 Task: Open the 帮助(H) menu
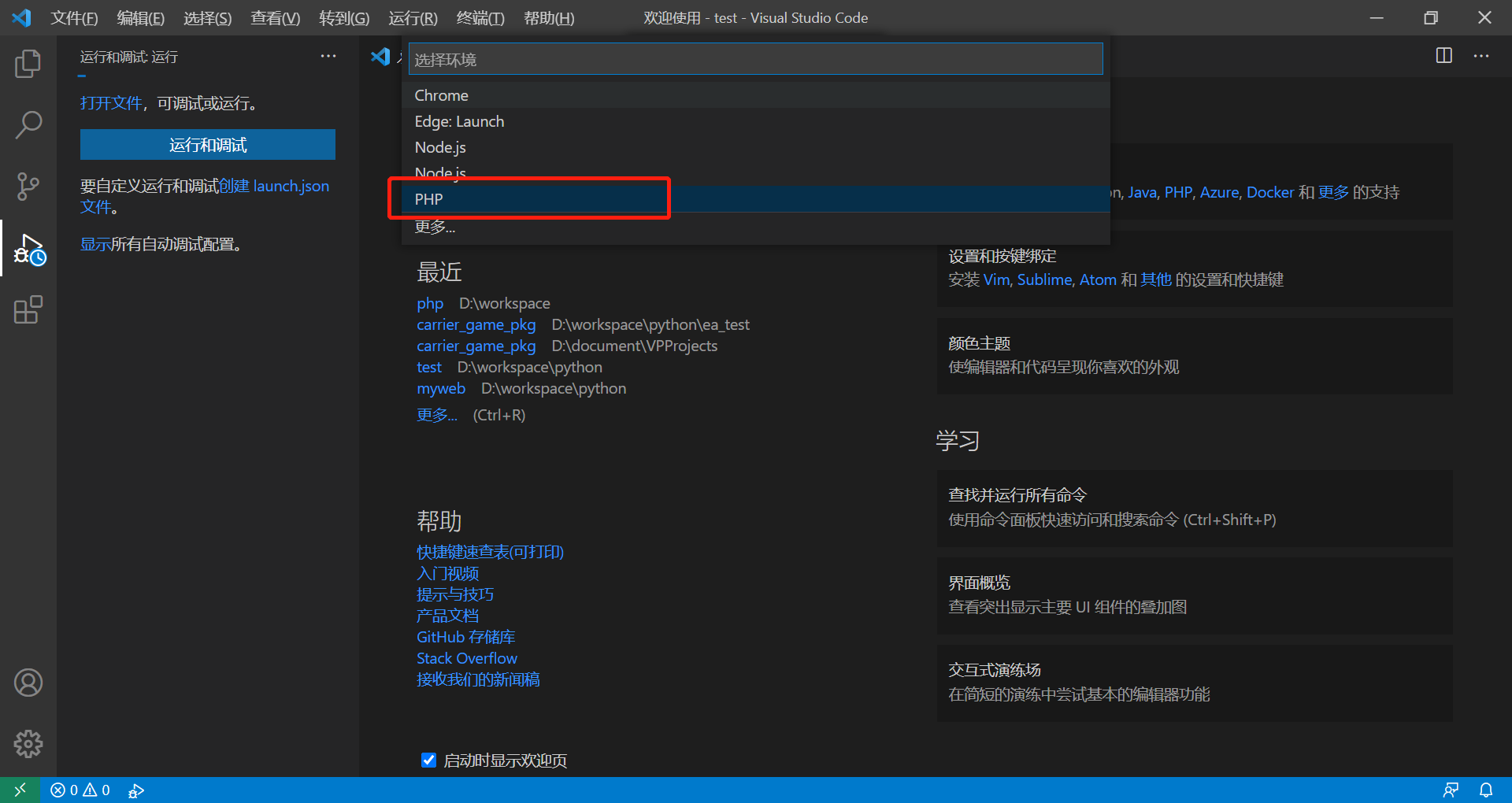(x=549, y=18)
